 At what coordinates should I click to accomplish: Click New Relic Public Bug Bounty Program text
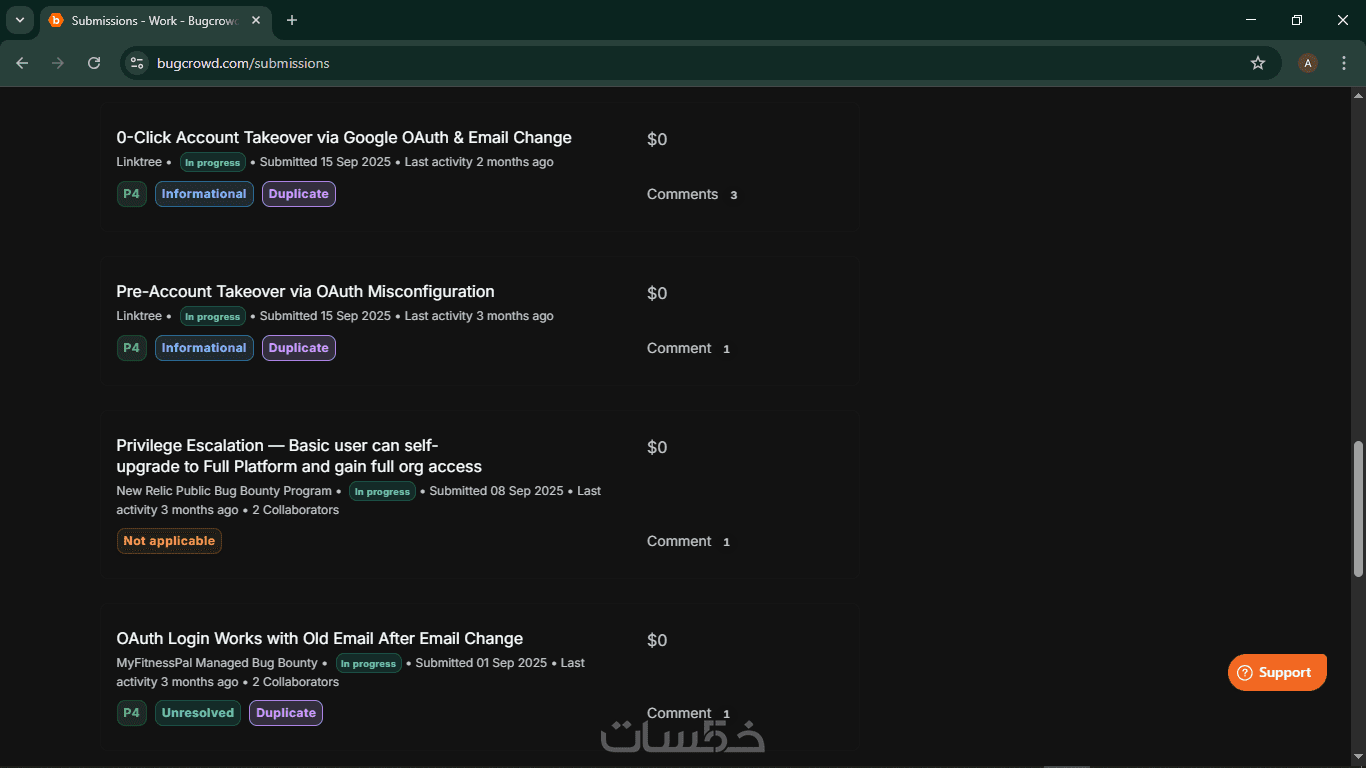click(x=224, y=491)
